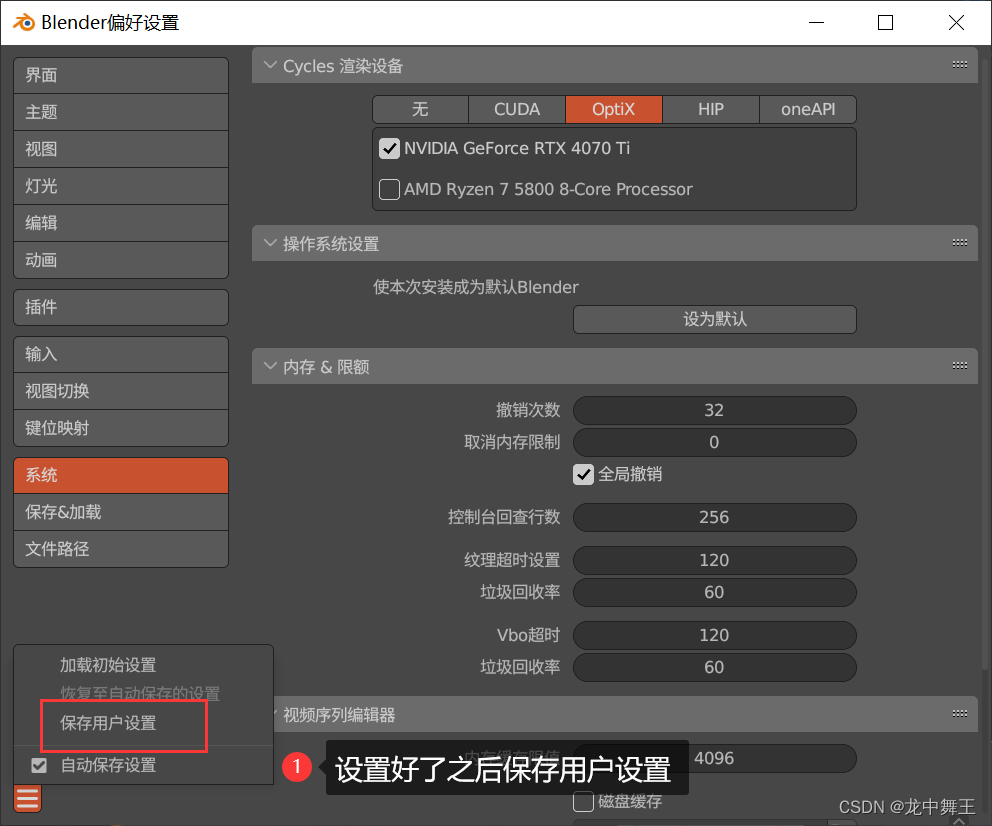Viewport: 992px width, 826px height.
Task: Toggle NVIDIA GeForce RTX 4070 Ti checkbox
Action: coord(389,149)
